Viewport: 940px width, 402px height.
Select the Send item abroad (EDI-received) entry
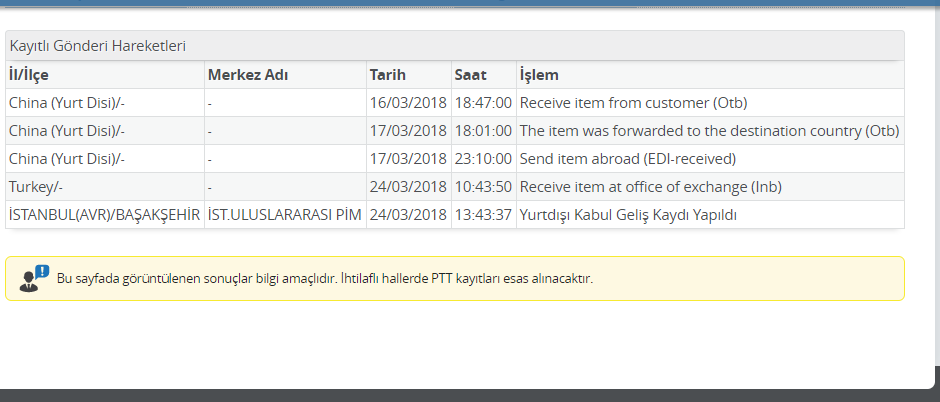pyautogui.click(x=628, y=159)
